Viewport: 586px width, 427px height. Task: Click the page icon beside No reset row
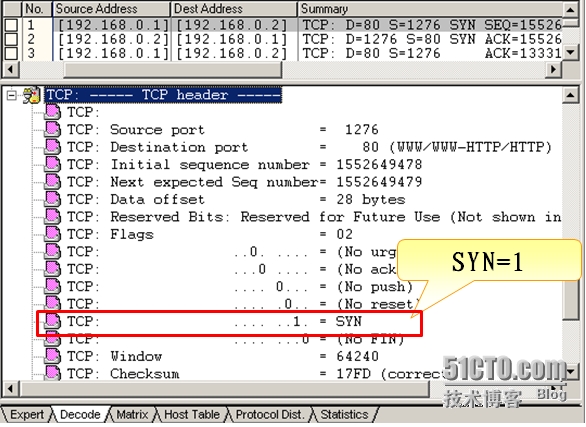coord(52,304)
